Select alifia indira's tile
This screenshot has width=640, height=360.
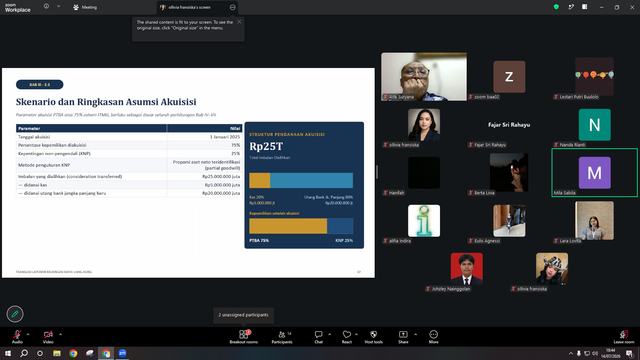pyautogui.click(x=424, y=221)
